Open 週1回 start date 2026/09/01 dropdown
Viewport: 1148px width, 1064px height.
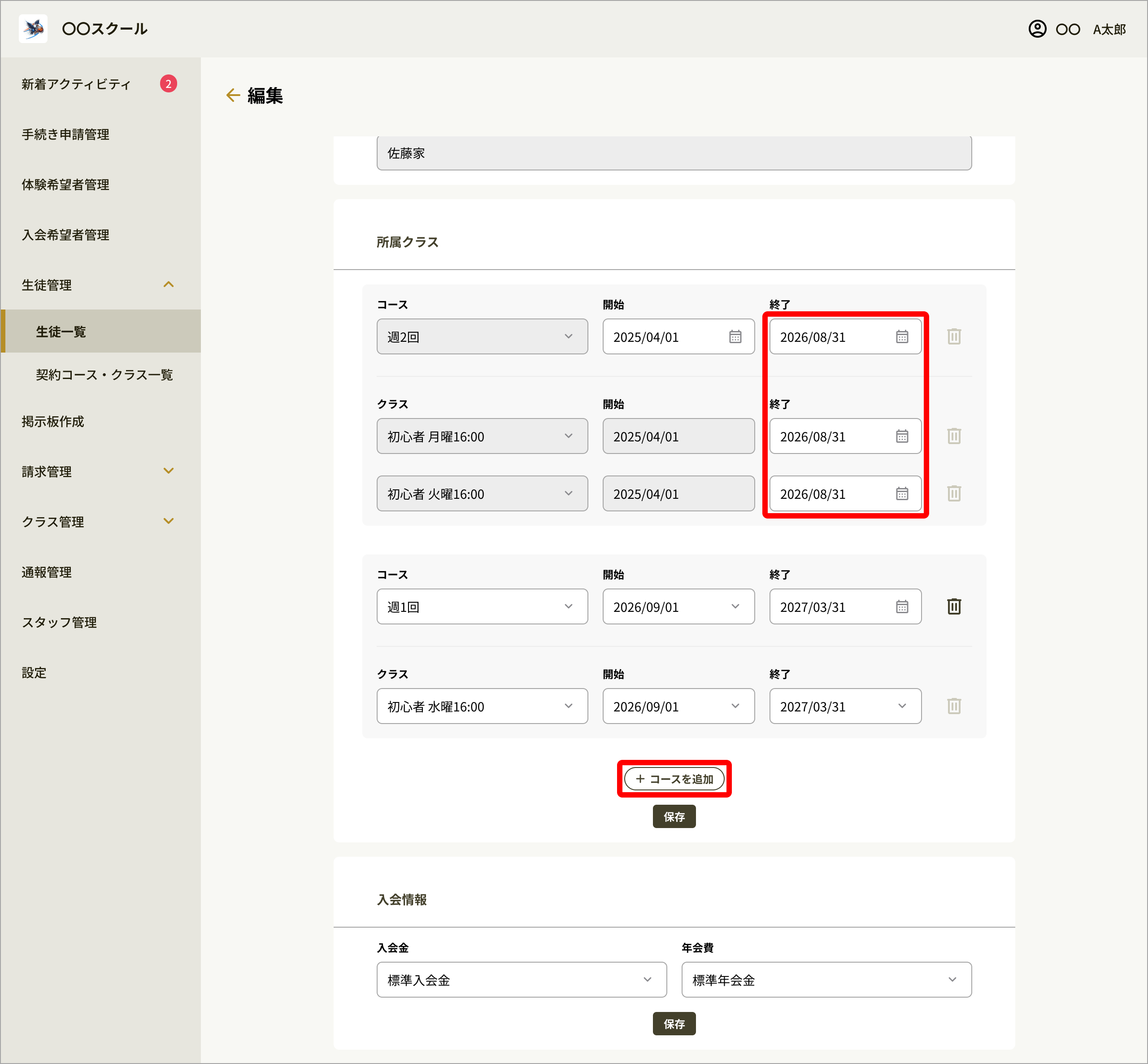678,606
